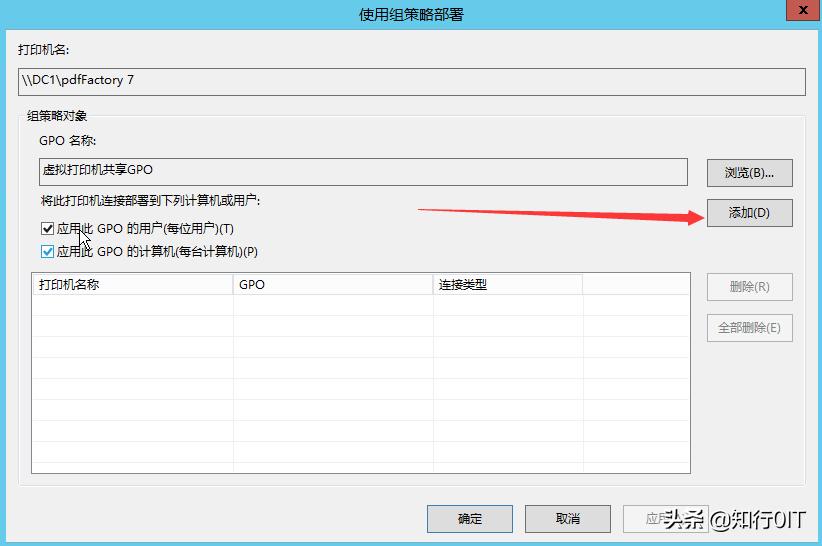
Task: Confirm with the 确定 button
Action: pos(470,519)
